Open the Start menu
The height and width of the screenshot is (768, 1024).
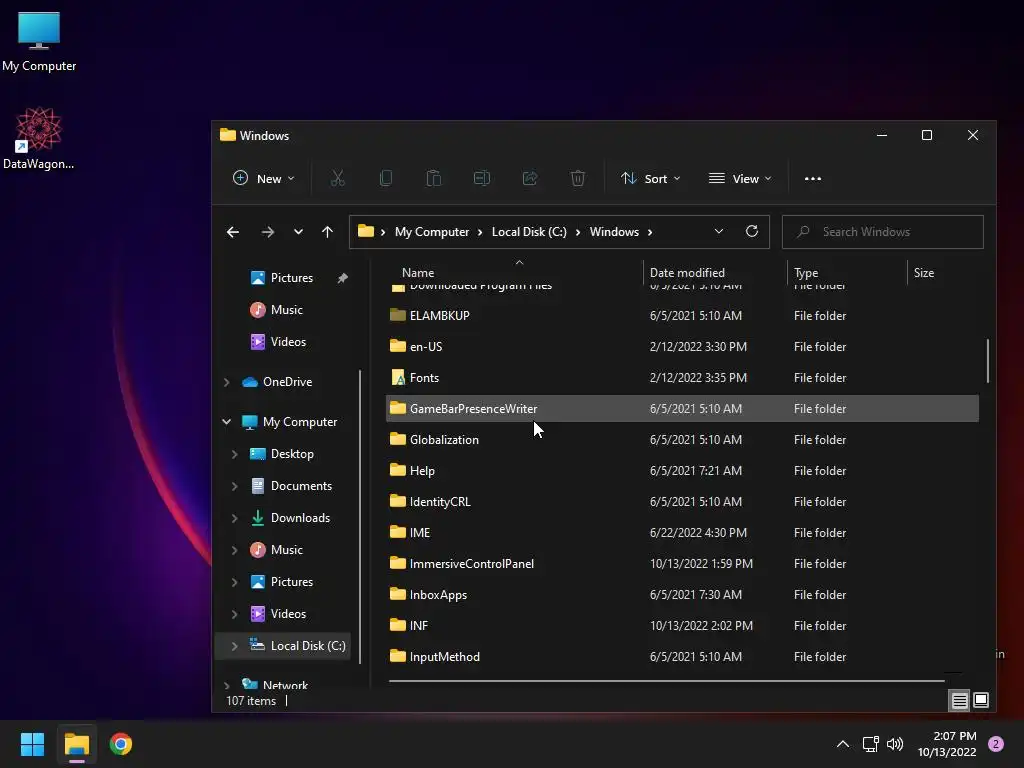[x=32, y=744]
